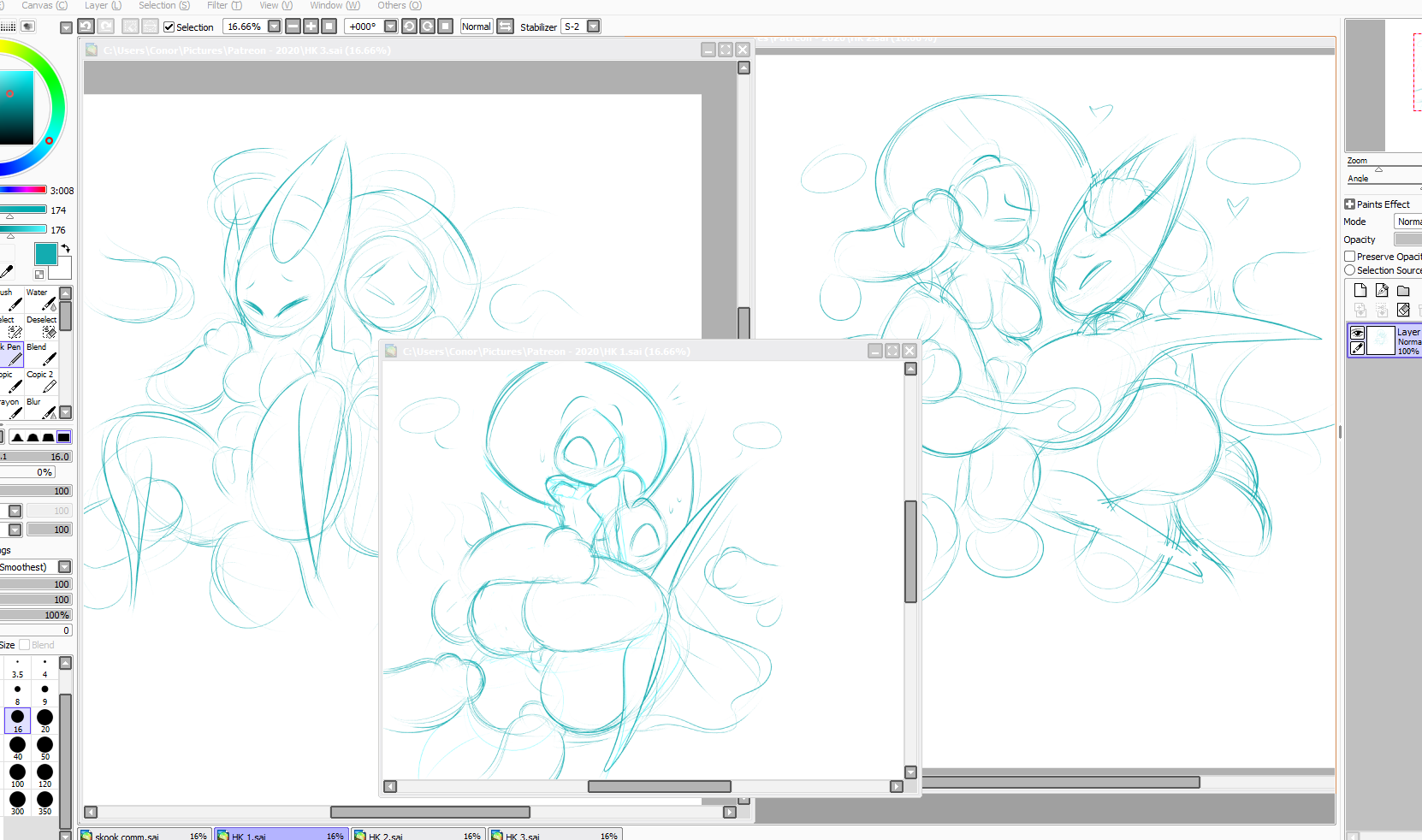Swap foreground and background colors
The height and width of the screenshot is (840, 1422).
tap(65, 249)
